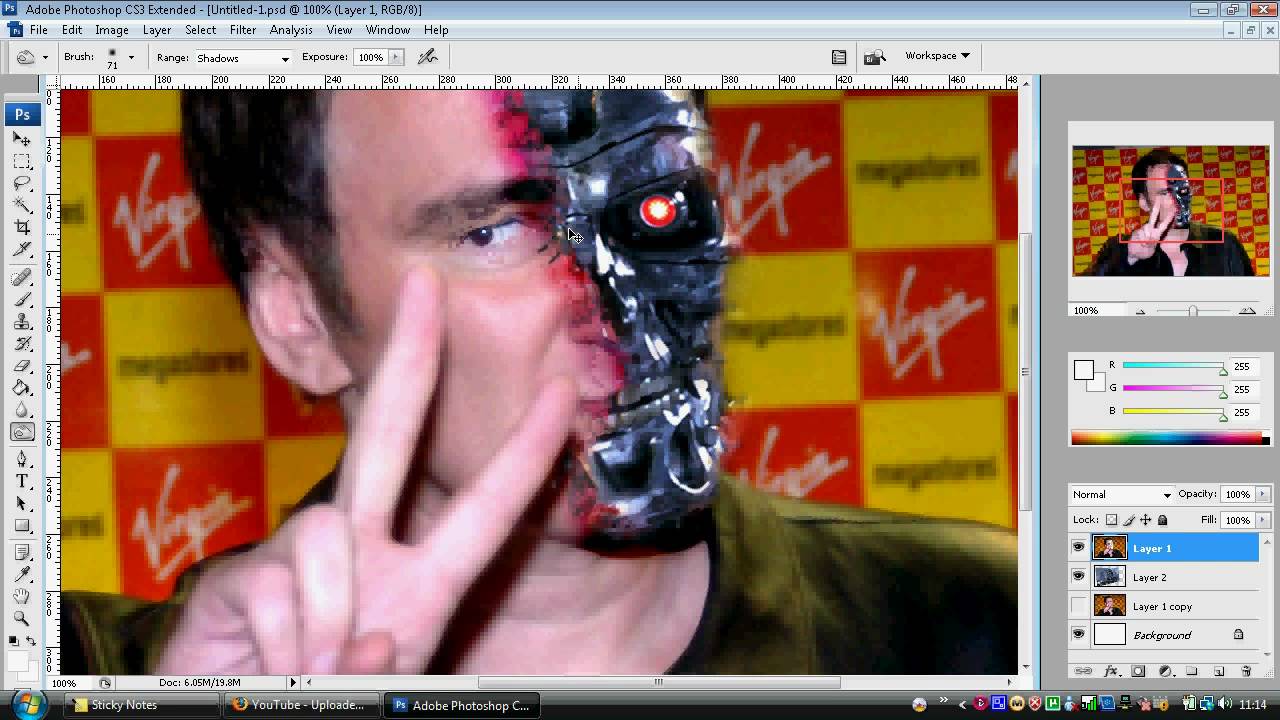Select the Move tool
Screen dimensions: 1280x720
(x=22, y=139)
